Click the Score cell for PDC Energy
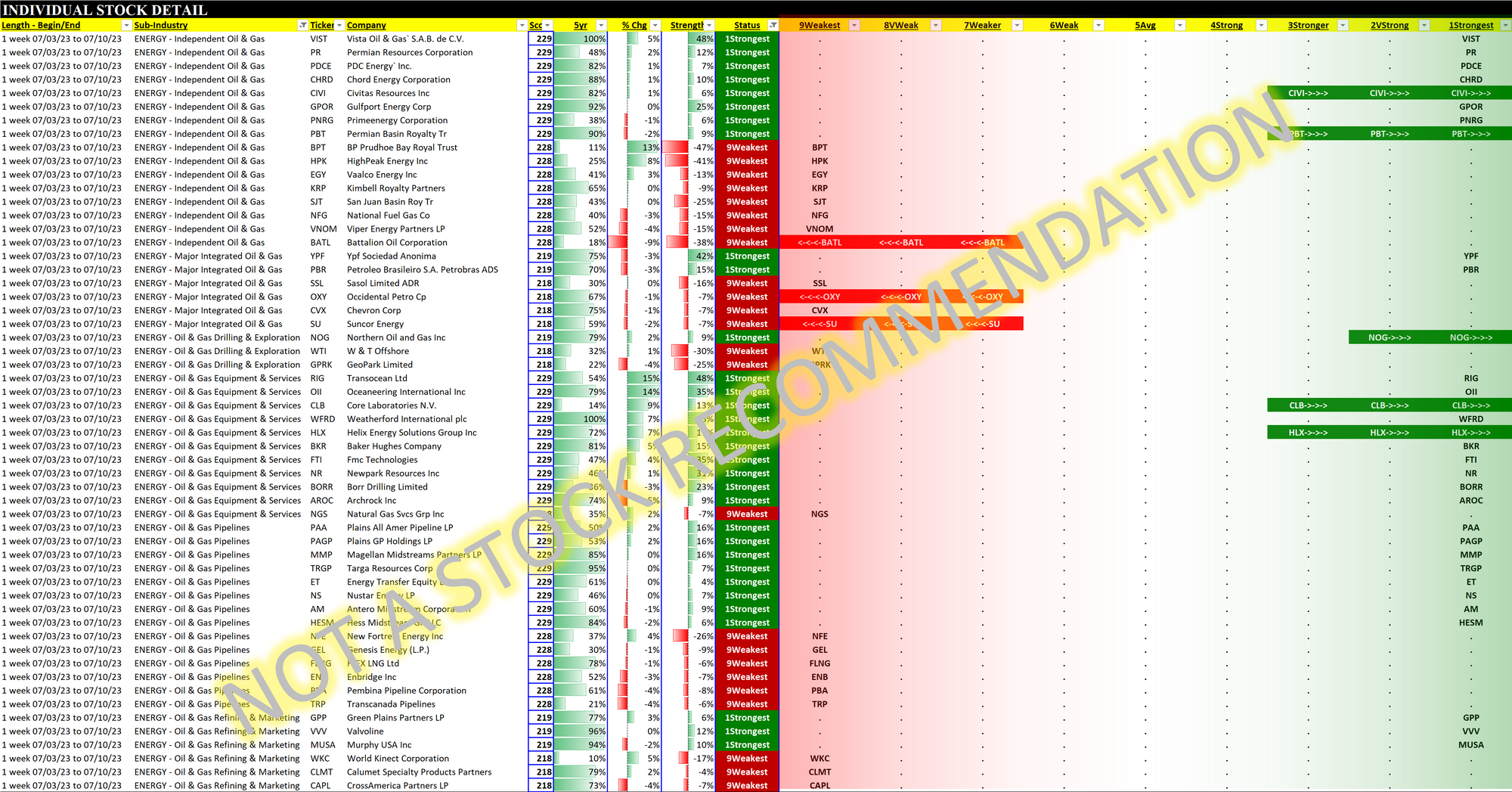Screen dimensions: 1512x792 (541, 67)
